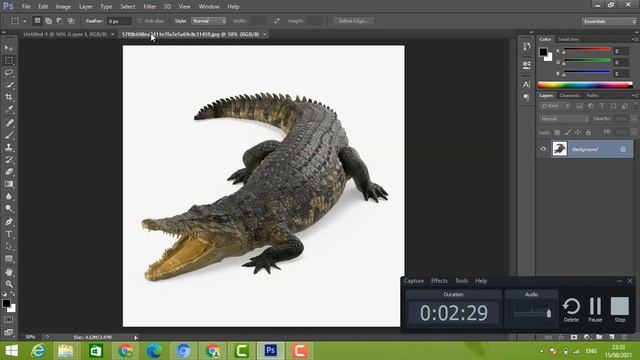Select the History Brush tool

coord(9,159)
